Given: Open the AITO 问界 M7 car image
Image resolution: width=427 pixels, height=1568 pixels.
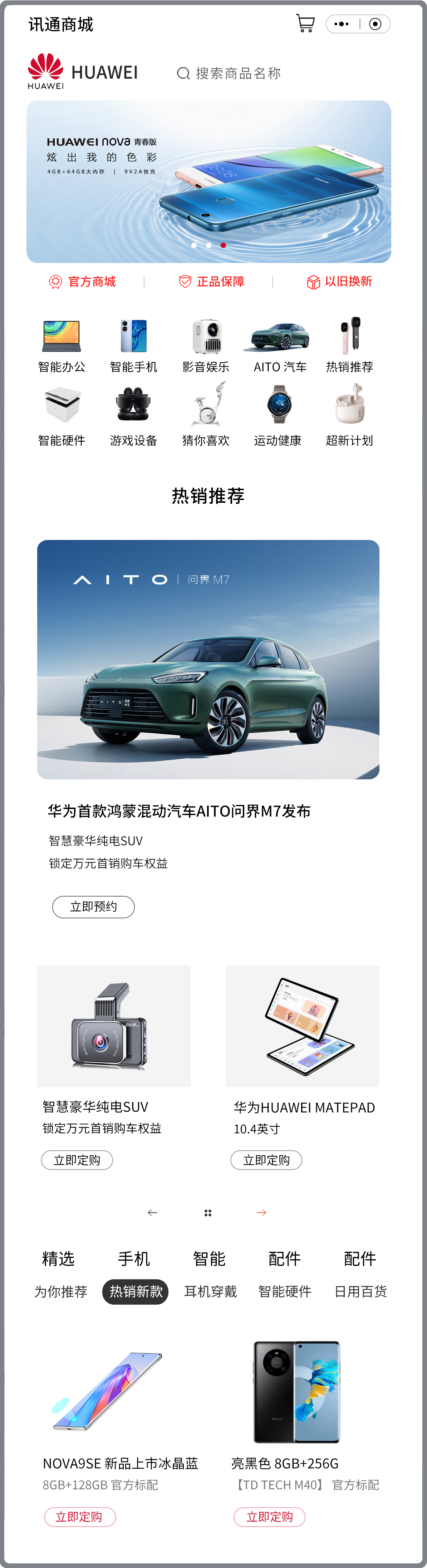Looking at the screenshot, I should coord(208,659).
